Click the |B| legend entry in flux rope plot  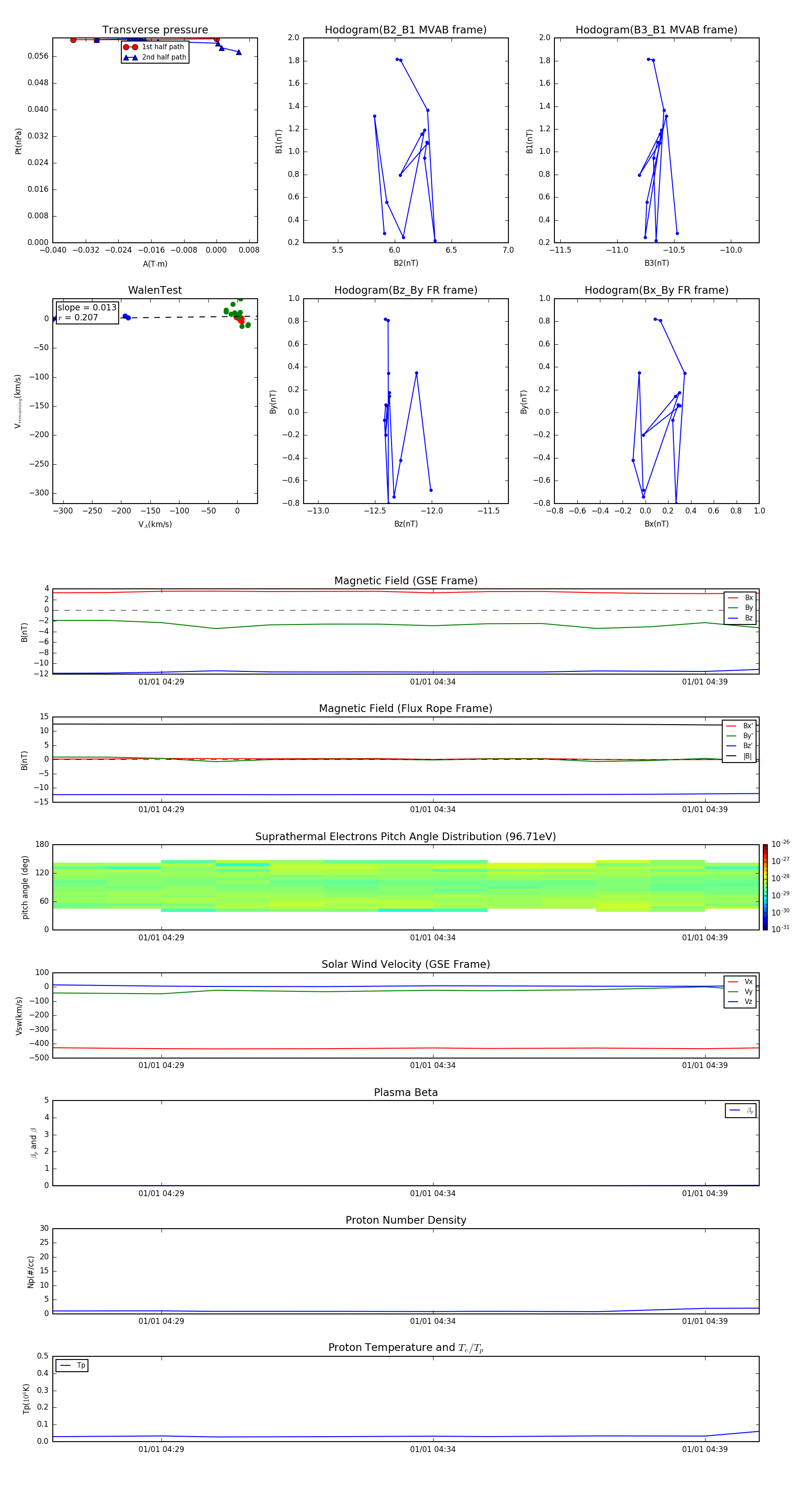pyautogui.click(x=739, y=756)
